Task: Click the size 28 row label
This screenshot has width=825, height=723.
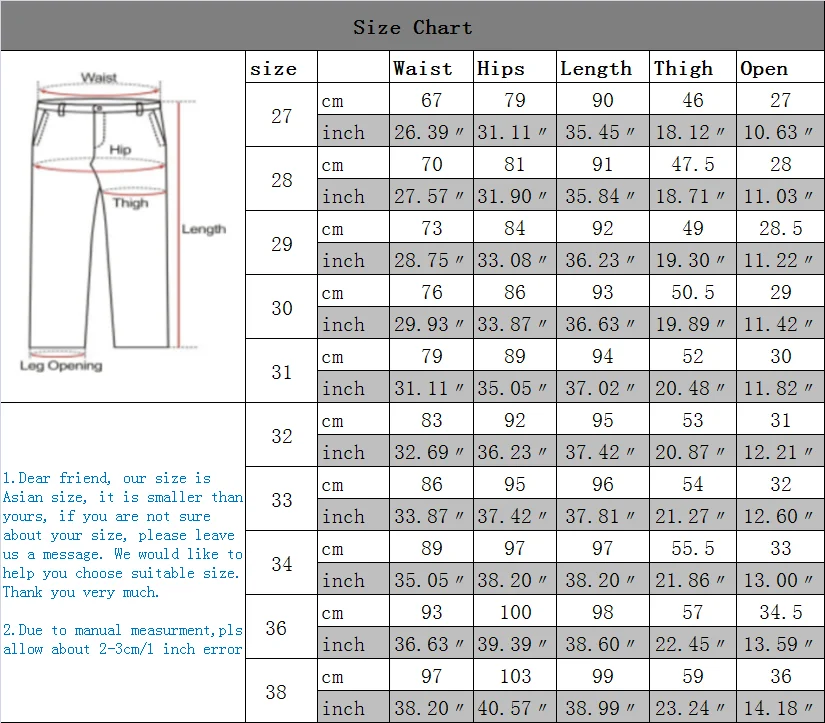Action: [281, 179]
